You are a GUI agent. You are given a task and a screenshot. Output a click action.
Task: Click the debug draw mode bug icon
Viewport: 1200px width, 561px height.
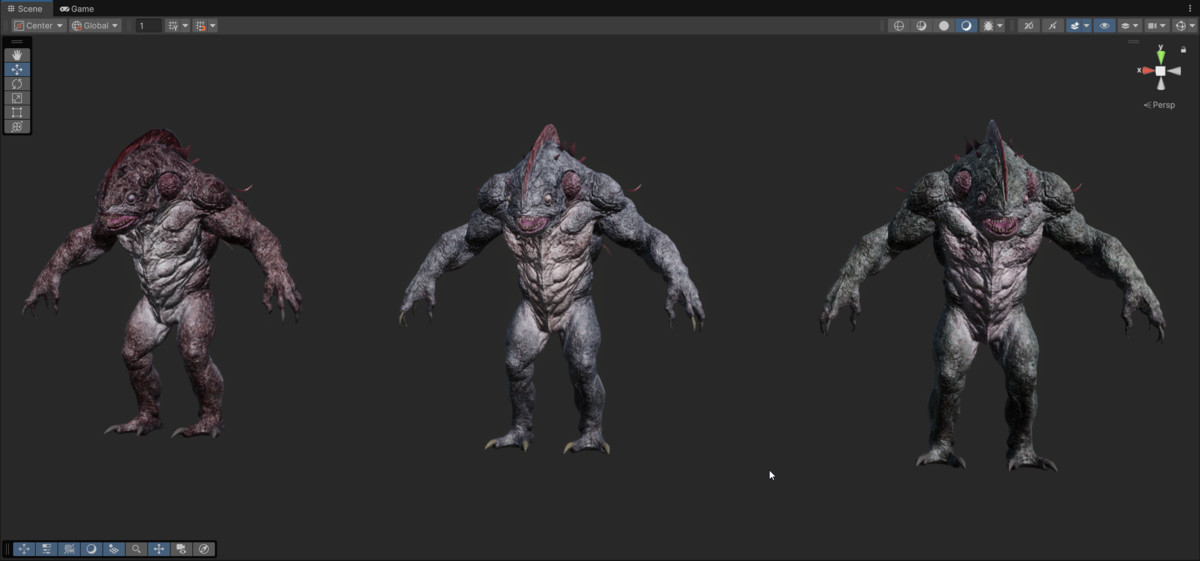point(988,25)
